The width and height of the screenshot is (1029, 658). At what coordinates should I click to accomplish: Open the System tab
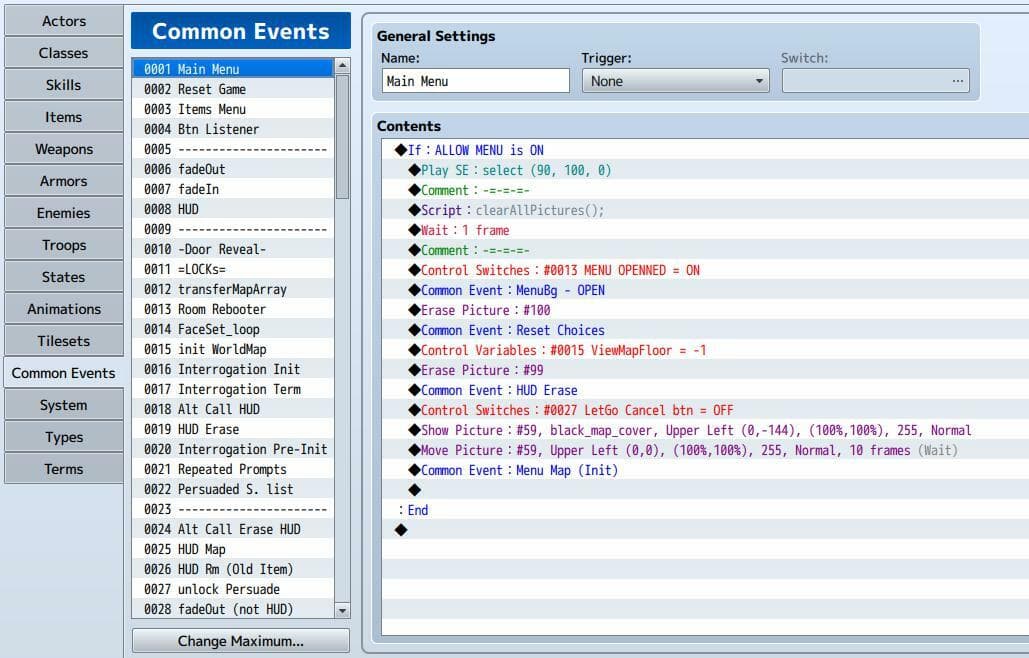coord(64,405)
